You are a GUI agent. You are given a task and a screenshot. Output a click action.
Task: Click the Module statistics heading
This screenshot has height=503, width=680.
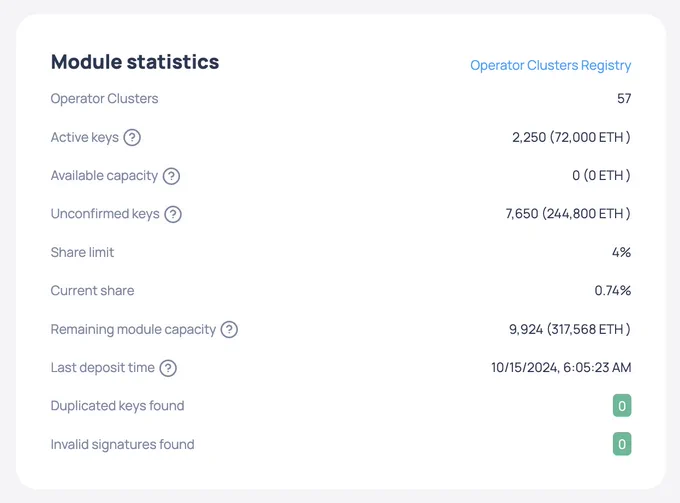pos(135,62)
